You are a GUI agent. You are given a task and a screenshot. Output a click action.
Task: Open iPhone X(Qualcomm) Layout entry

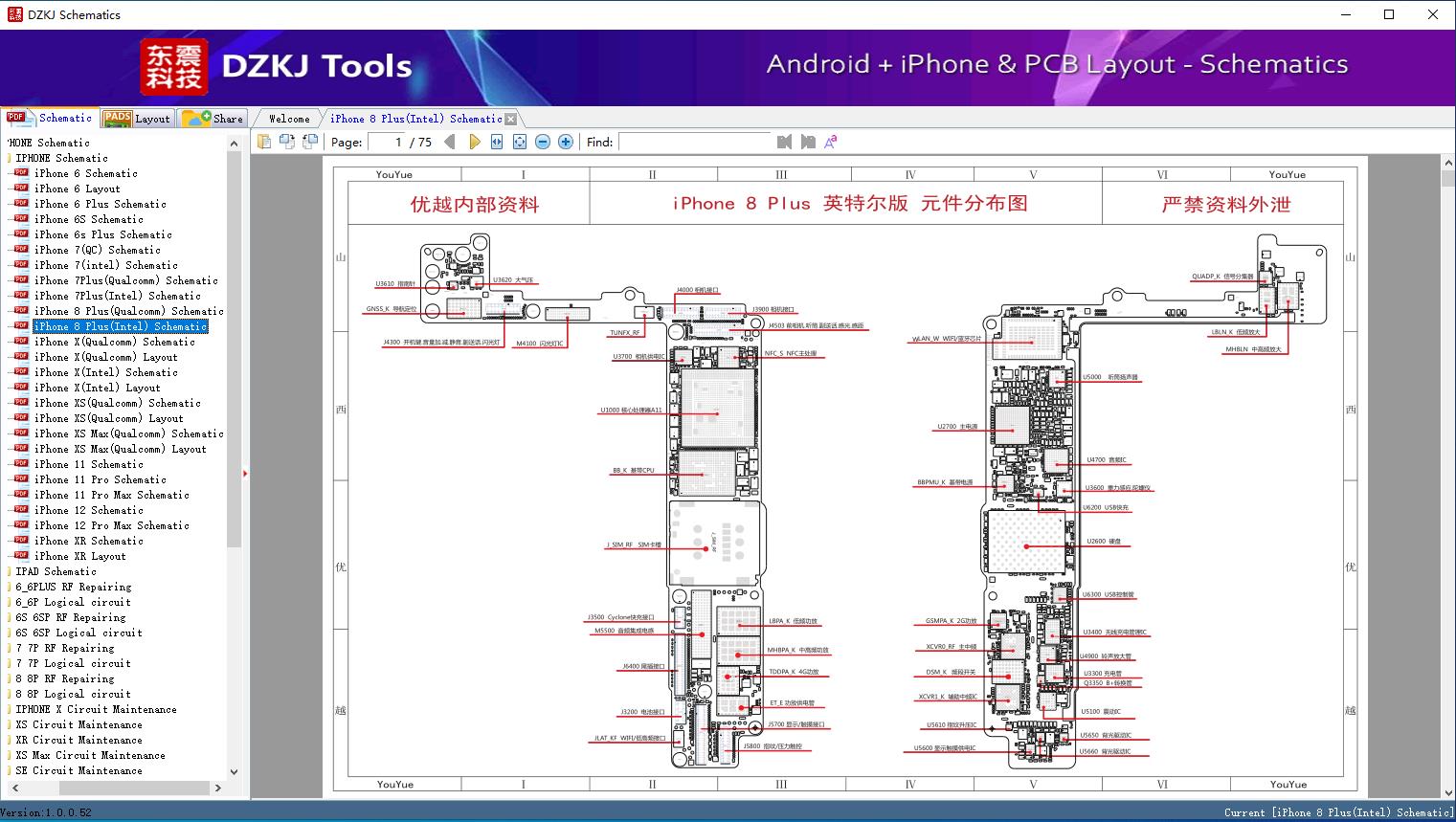coord(105,357)
